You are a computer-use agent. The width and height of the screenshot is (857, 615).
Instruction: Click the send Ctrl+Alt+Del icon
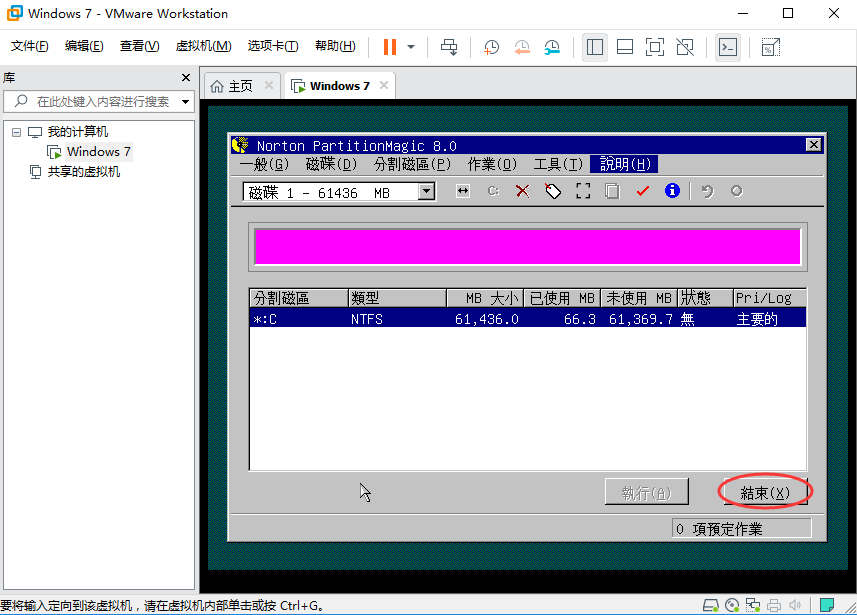449,47
